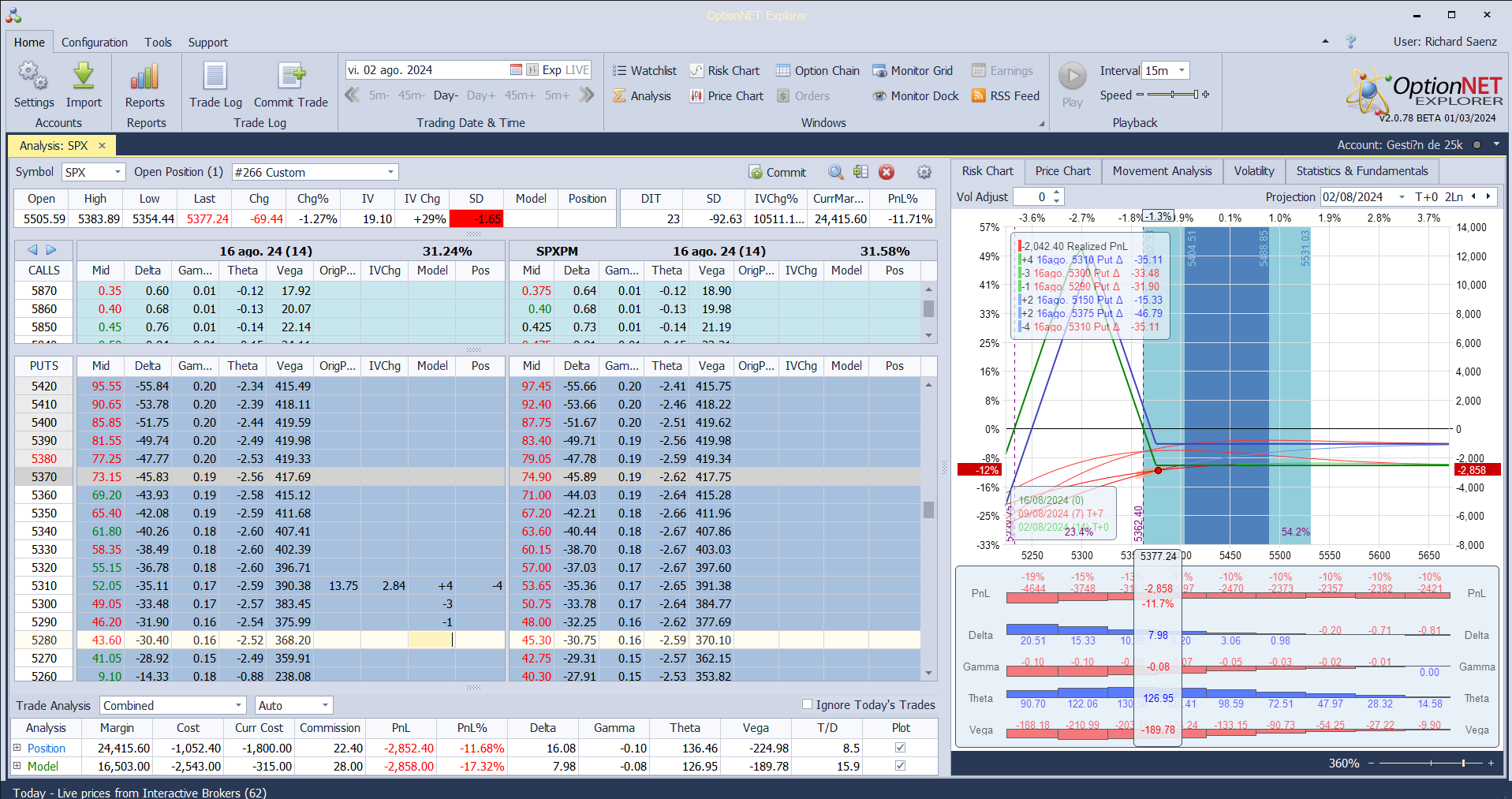Click the Commit Trade icon
Image resolution: width=1512 pixels, height=799 pixels.
pos(291,77)
